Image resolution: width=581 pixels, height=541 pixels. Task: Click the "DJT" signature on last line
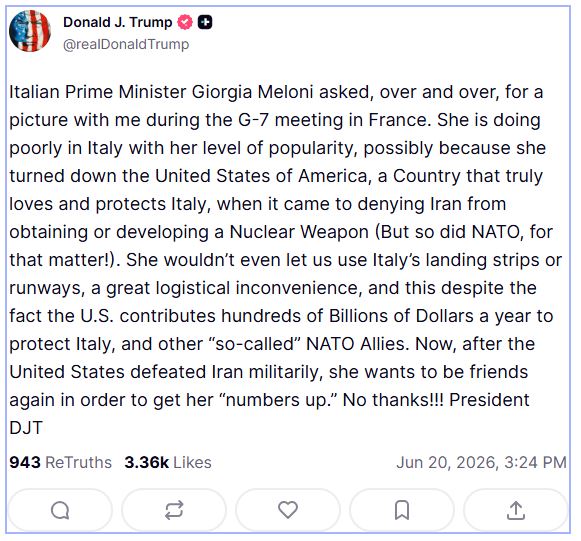(26, 428)
